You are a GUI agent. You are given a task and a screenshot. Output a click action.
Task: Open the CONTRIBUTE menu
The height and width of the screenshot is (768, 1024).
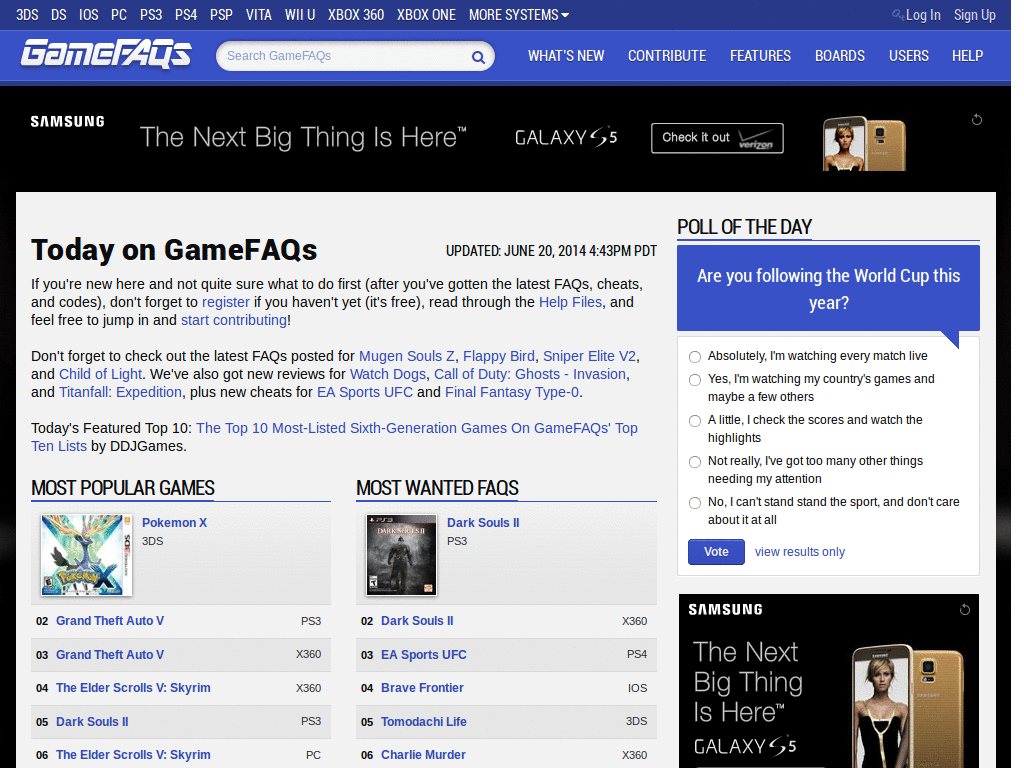(x=667, y=56)
